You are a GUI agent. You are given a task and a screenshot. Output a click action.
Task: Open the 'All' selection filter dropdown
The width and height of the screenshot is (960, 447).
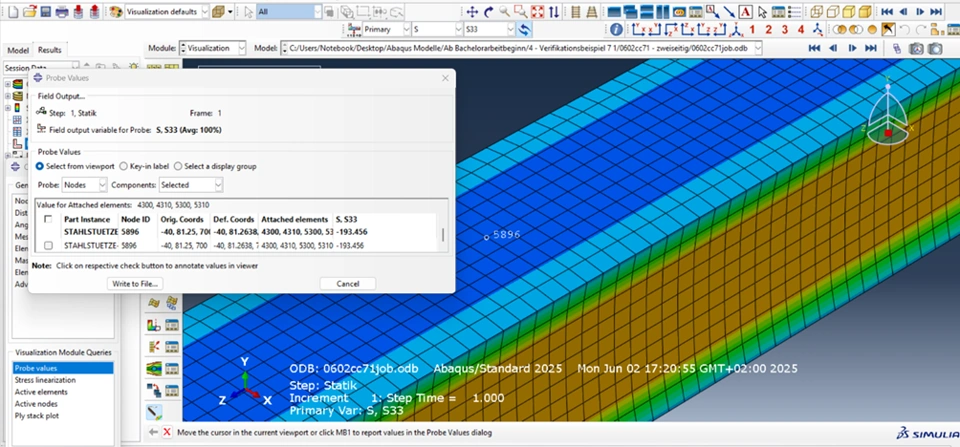point(289,12)
